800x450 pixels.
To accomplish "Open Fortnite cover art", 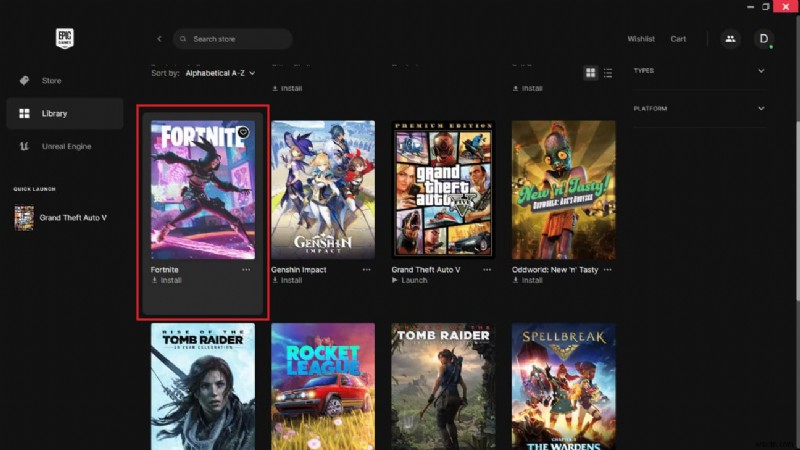I will point(203,190).
